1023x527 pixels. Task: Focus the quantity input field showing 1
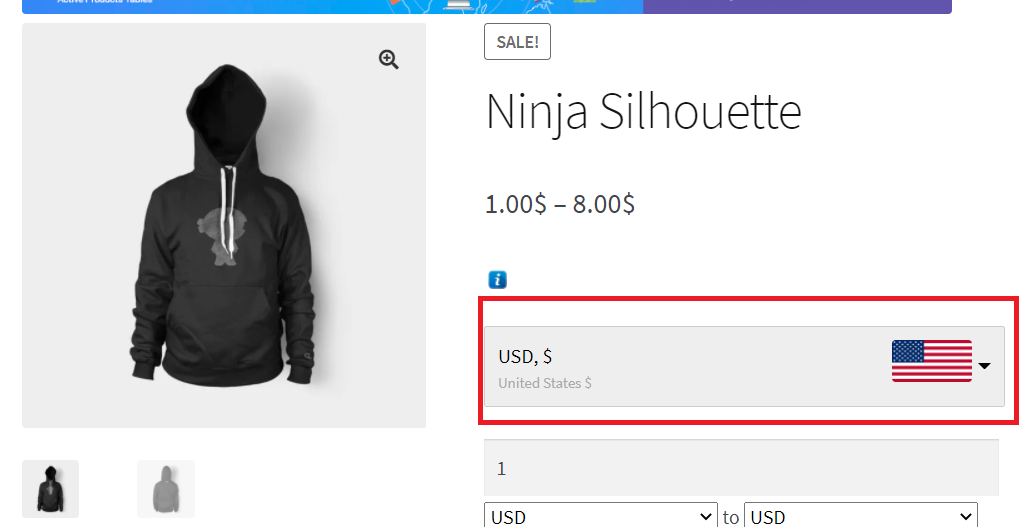point(740,468)
